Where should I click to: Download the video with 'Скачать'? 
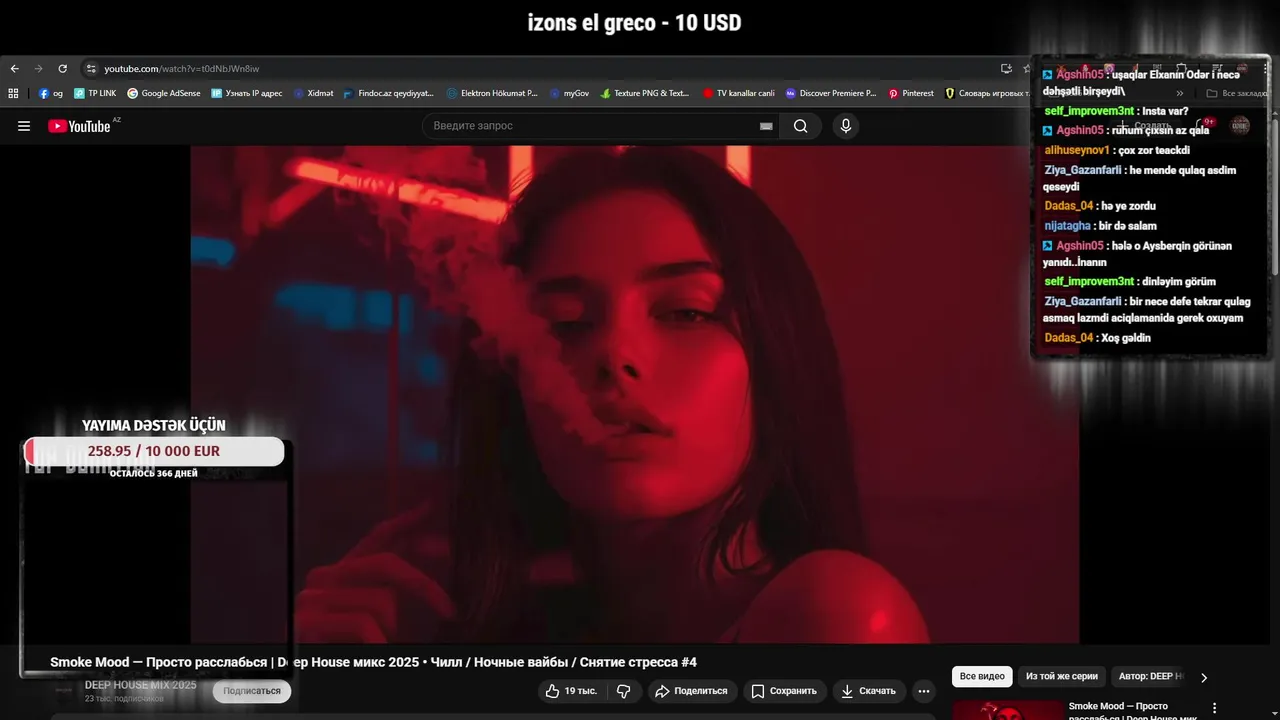click(868, 691)
